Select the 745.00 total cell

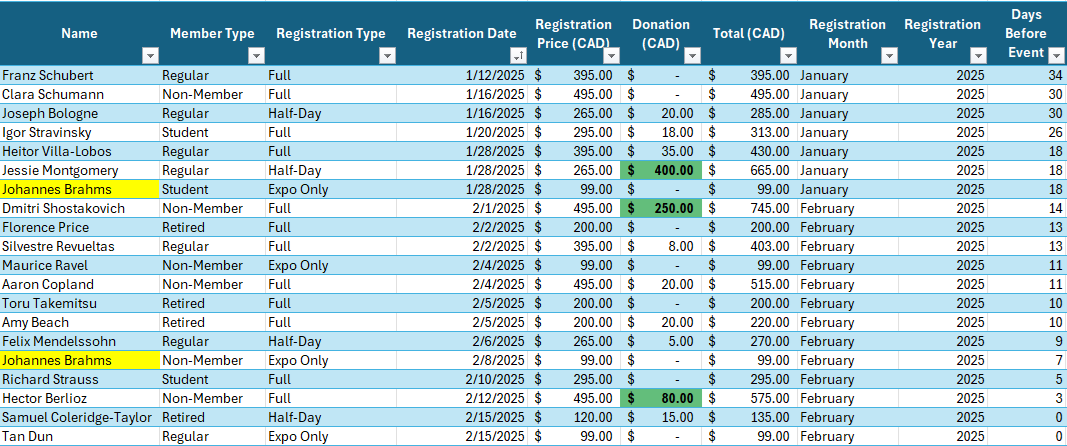tap(750, 208)
